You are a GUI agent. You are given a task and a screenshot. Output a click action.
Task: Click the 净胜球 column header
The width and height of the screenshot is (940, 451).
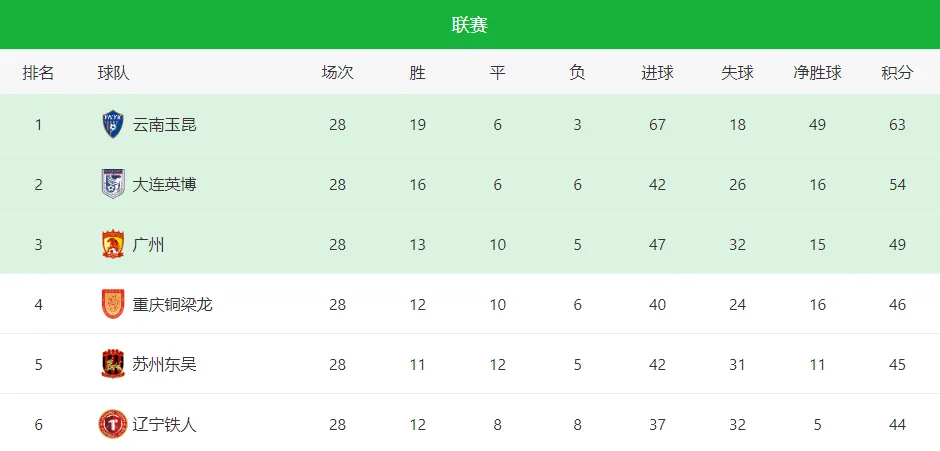click(x=817, y=73)
